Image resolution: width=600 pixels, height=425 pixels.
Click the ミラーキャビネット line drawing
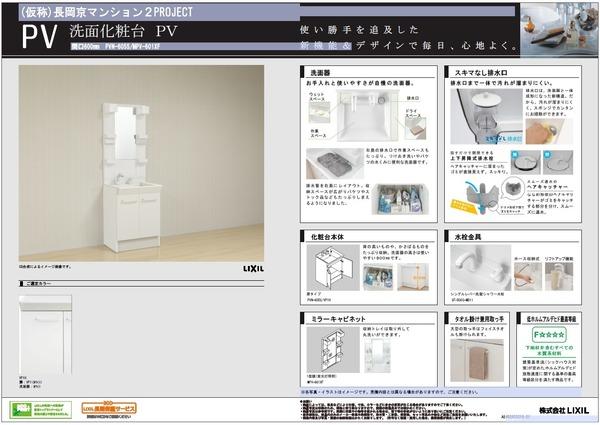[x=333, y=349]
